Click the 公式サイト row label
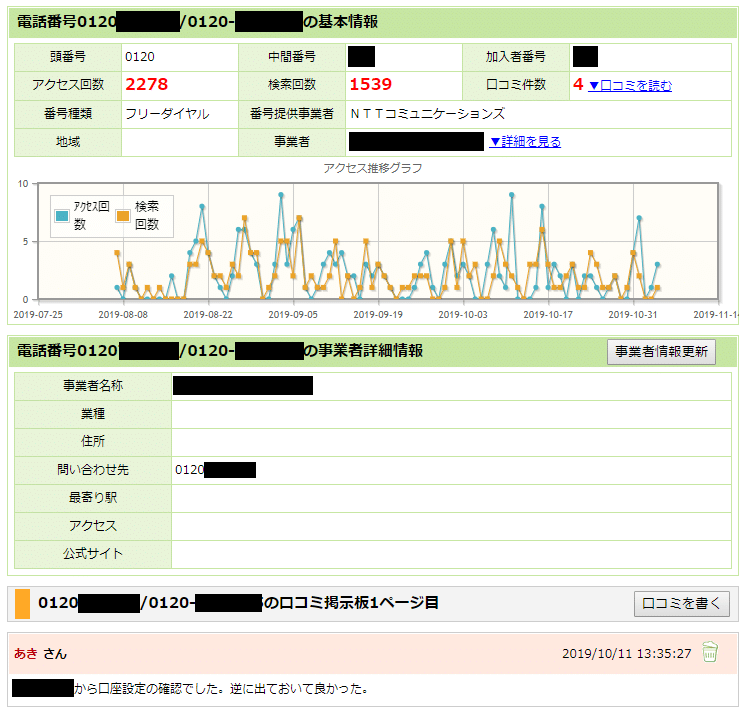This screenshot has width=748, height=713. tap(93, 554)
